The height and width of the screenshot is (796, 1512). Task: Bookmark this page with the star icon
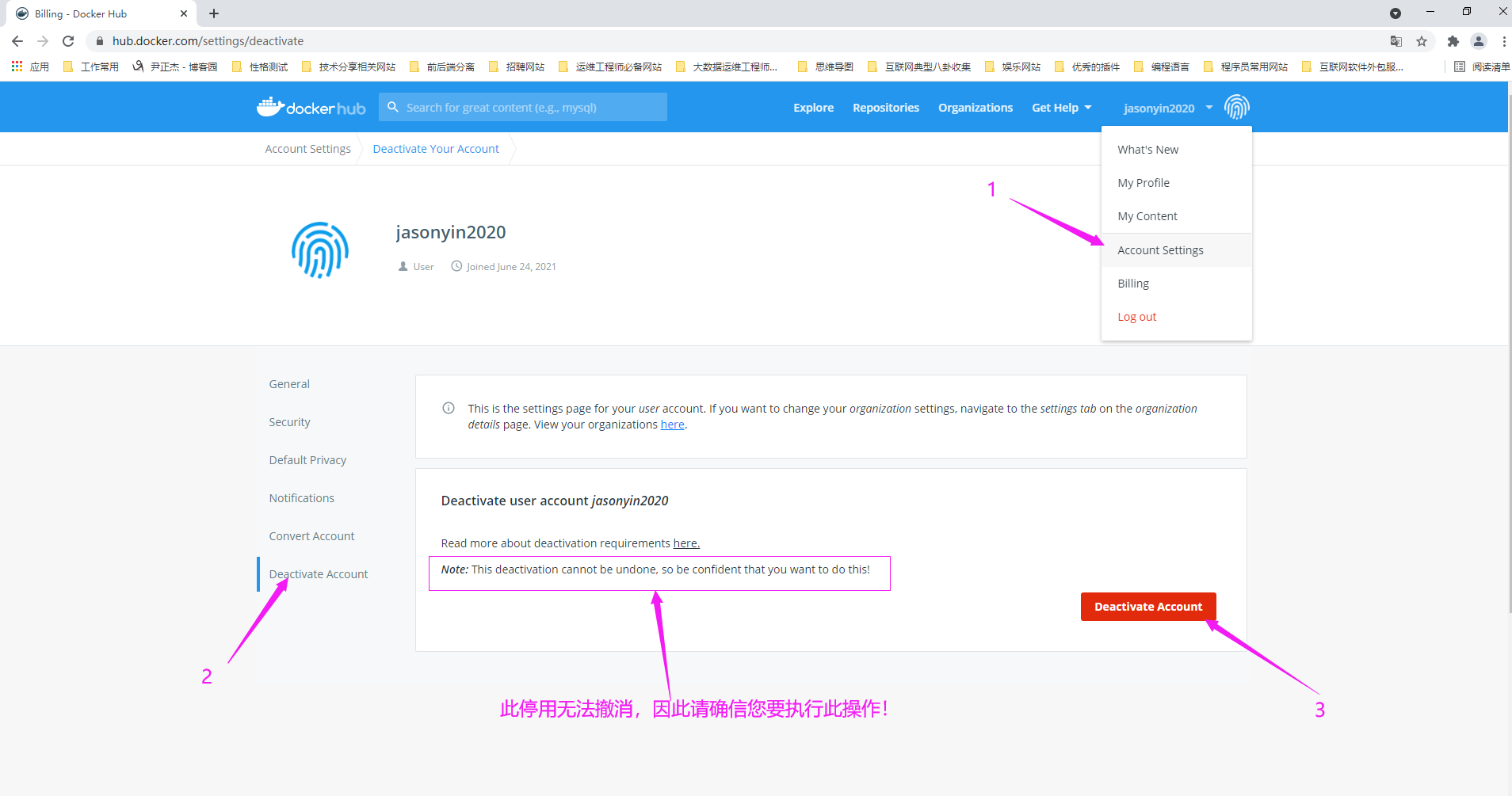(x=1422, y=41)
